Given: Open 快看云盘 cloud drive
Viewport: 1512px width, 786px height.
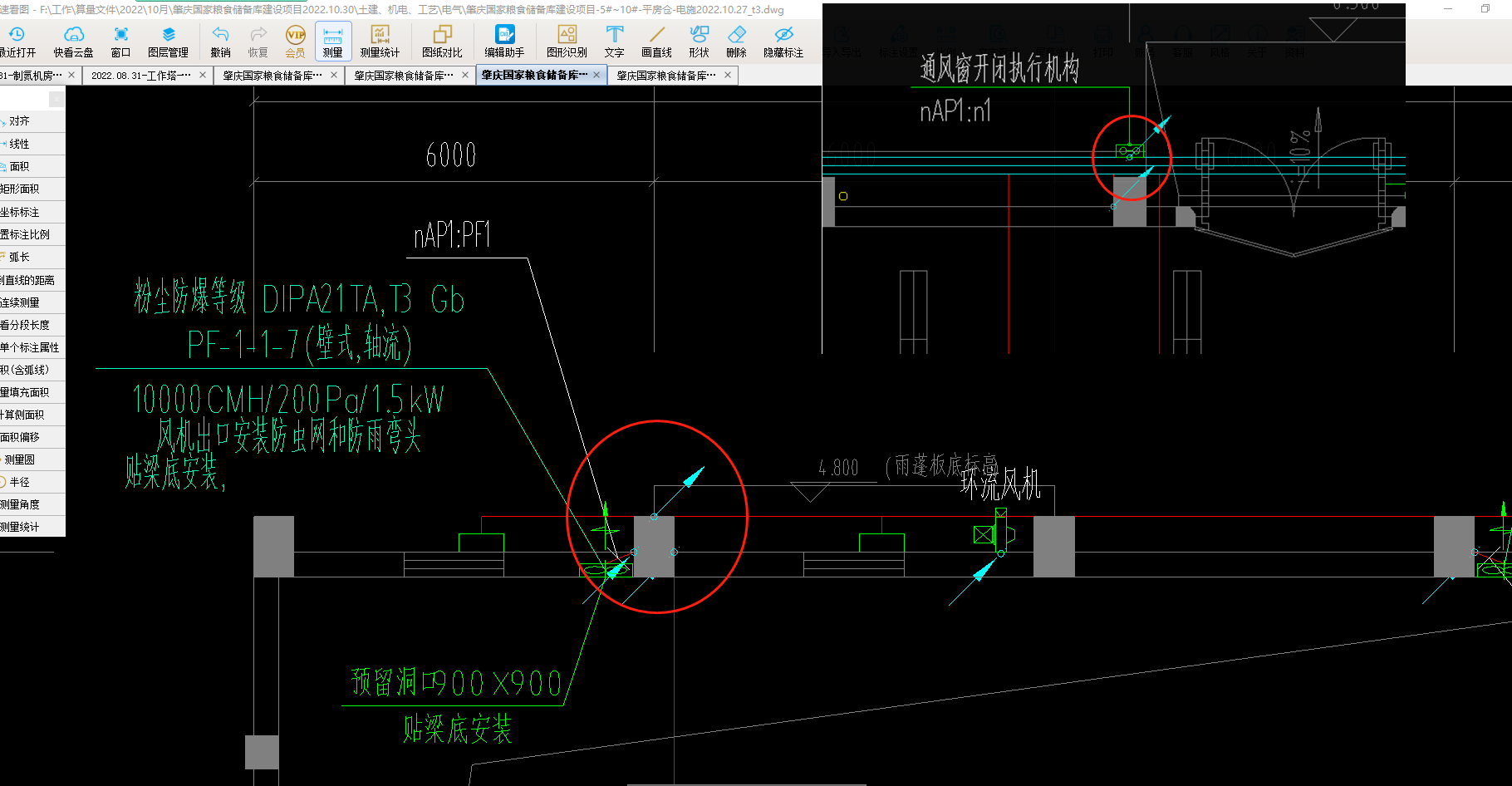Looking at the screenshot, I should coord(73,42).
